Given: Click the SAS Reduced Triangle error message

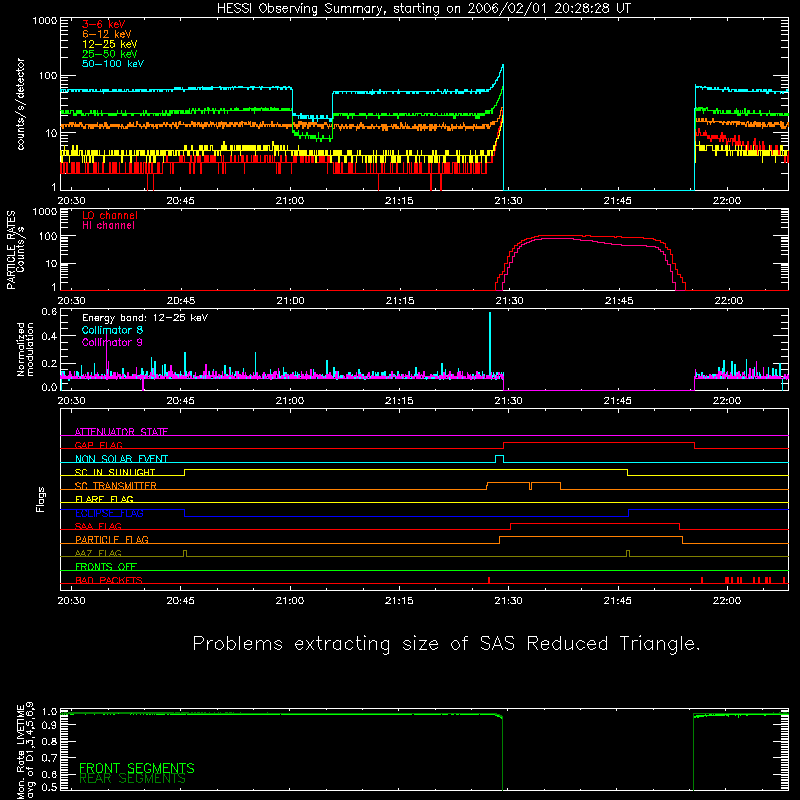Looking at the screenshot, I should point(446,643).
